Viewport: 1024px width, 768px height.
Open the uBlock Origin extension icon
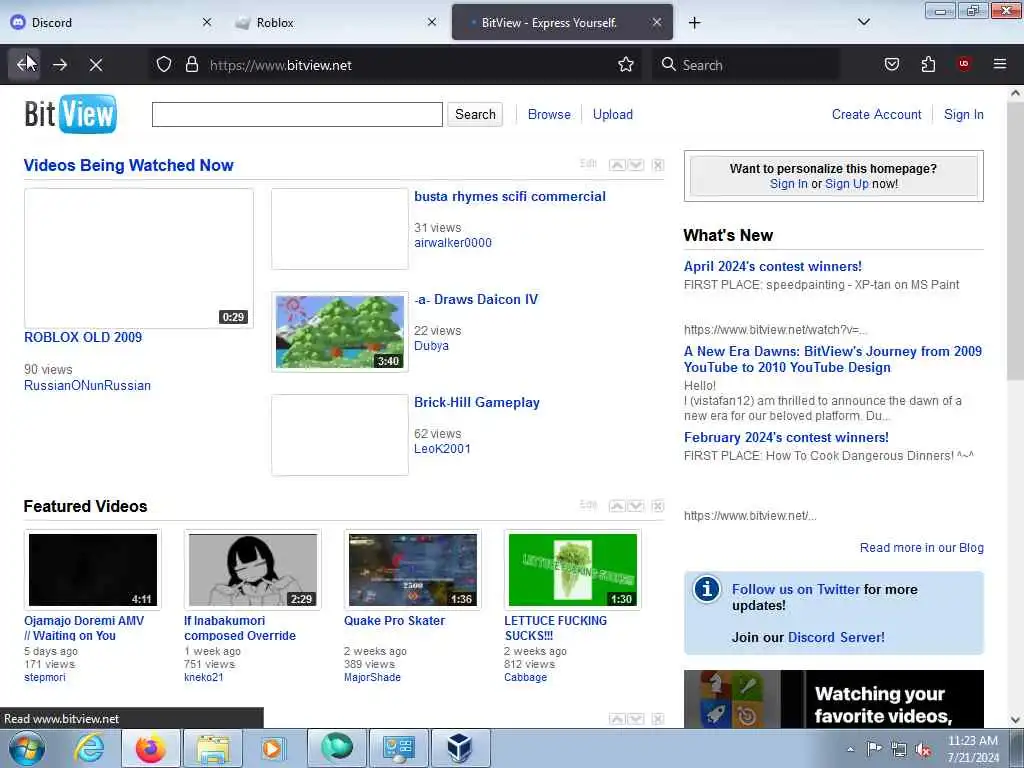pos(964,64)
